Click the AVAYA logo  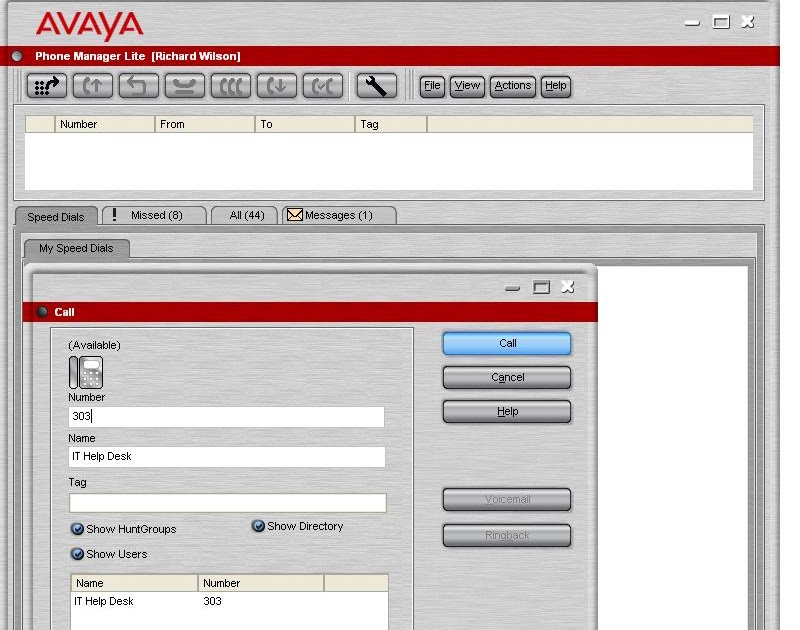pos(90,26)
